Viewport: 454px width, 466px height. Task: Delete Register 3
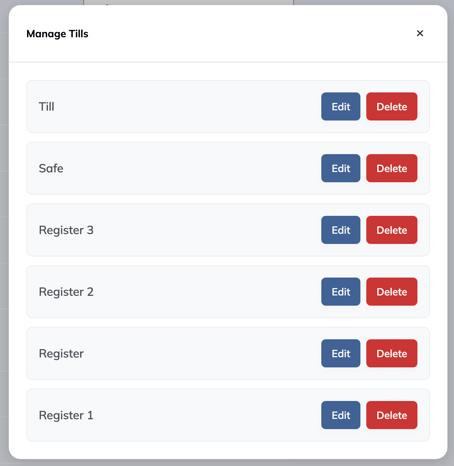pyautogui.click(x=392, y=230)
